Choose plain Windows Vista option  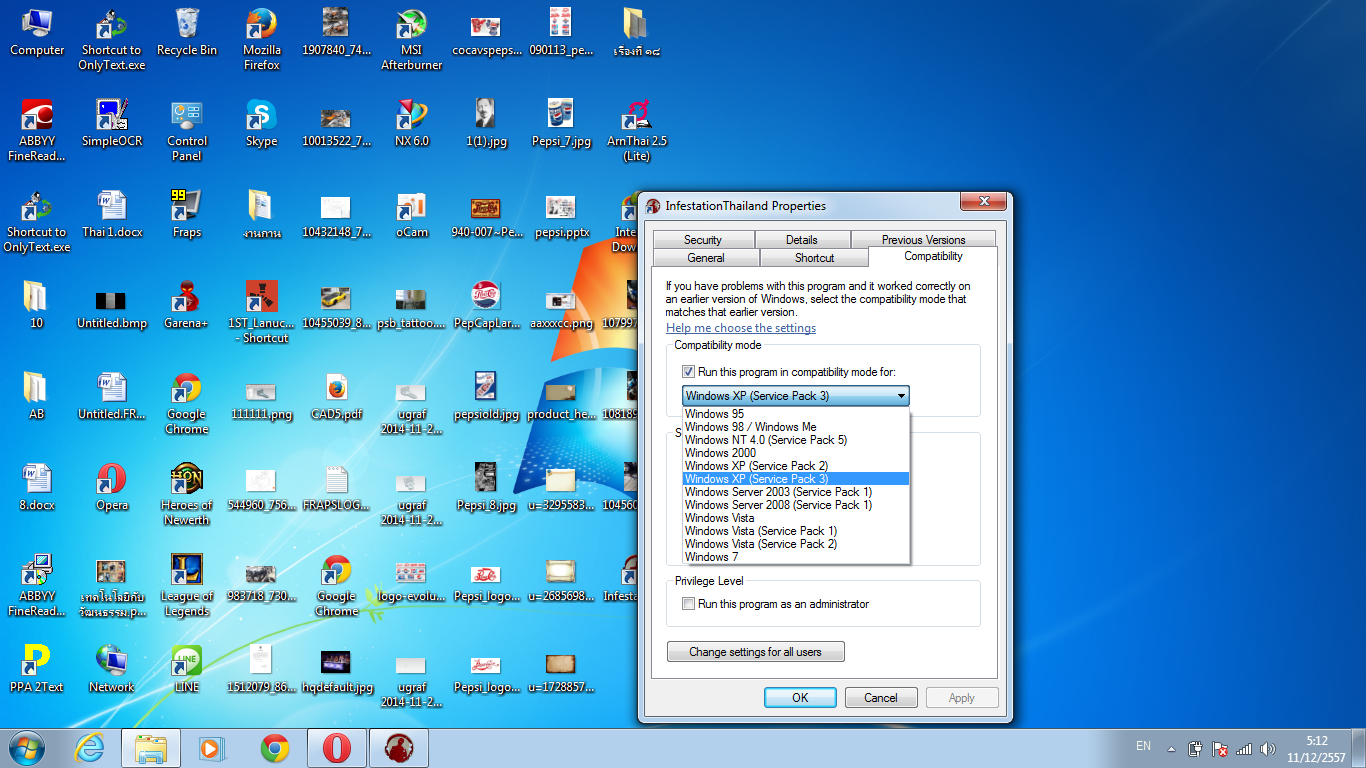pyautogui.click(x=796, y=518)
